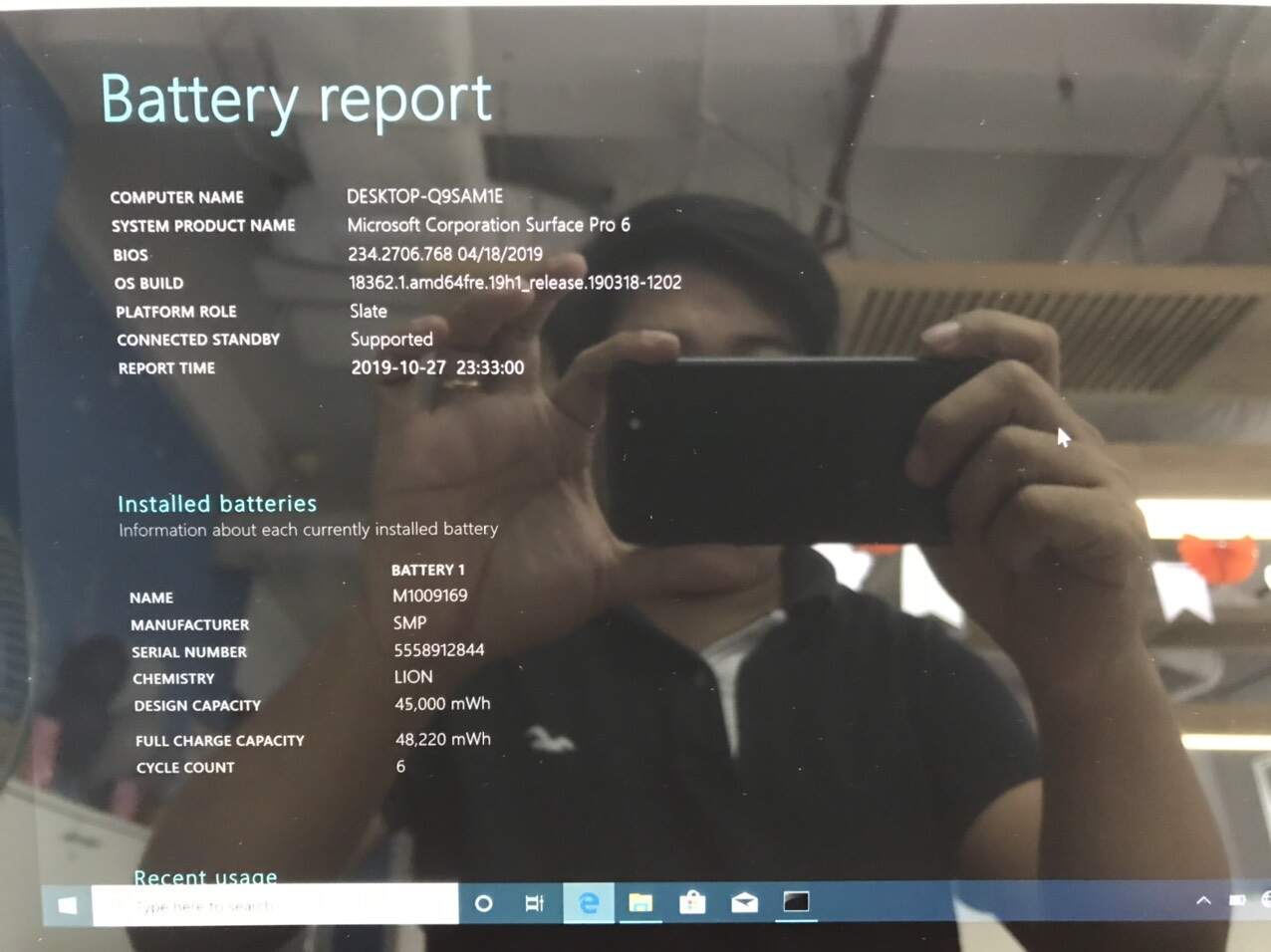Switch to the Command Prompt window
Screen dimensions: 1271x952
pos(796,902)
